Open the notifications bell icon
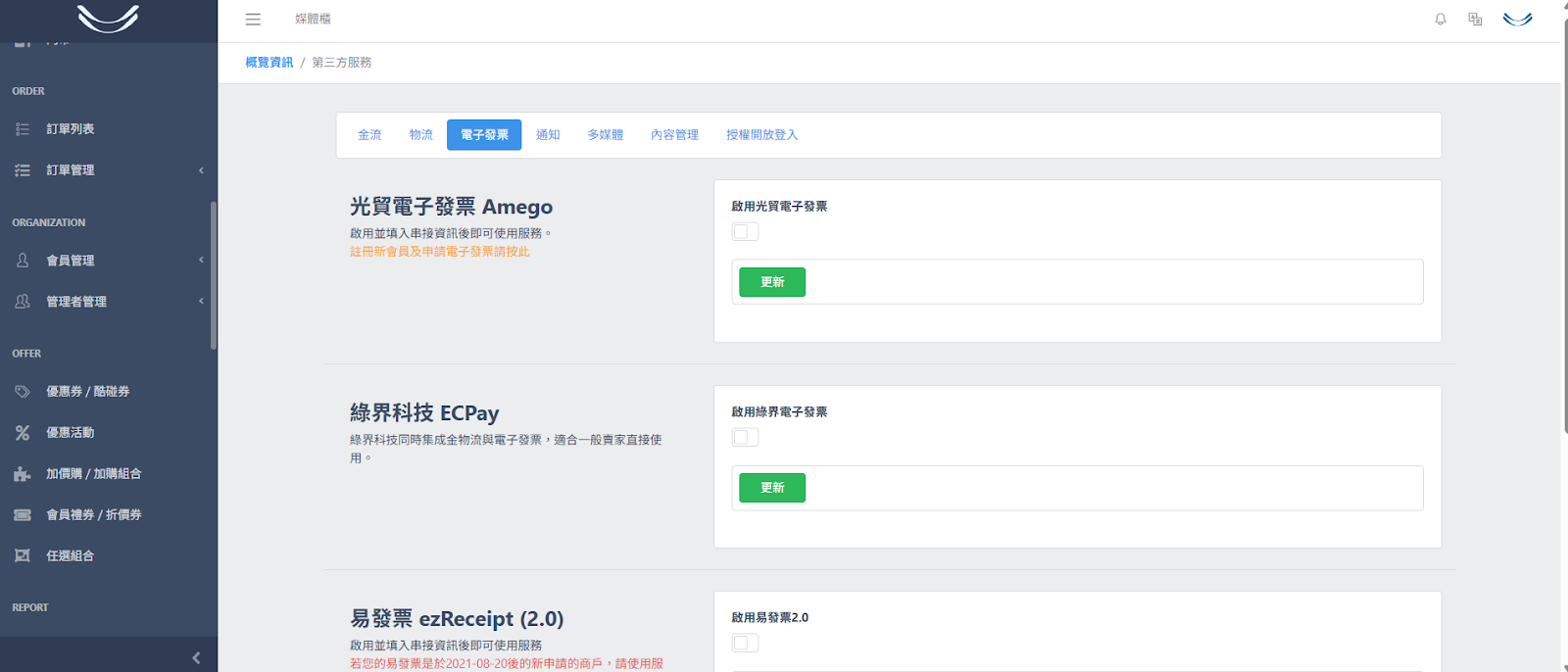Viewport: 1568px width, 672px height. (x=1441, y=19)
